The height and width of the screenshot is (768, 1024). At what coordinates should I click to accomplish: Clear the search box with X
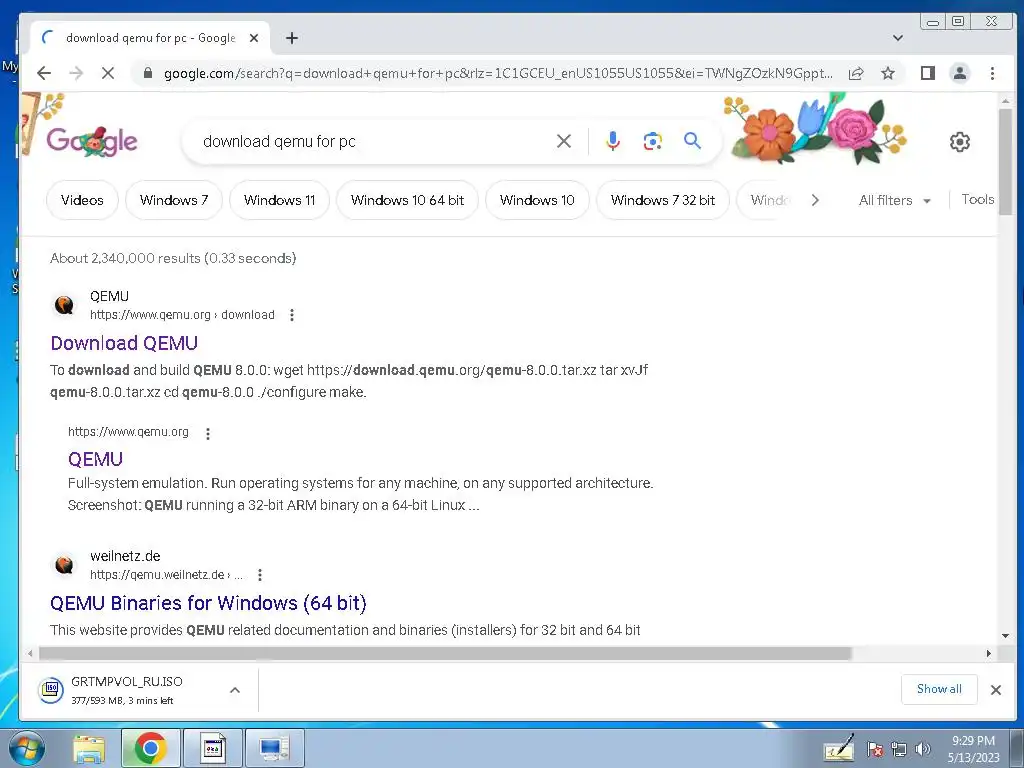tap(564, 141)
